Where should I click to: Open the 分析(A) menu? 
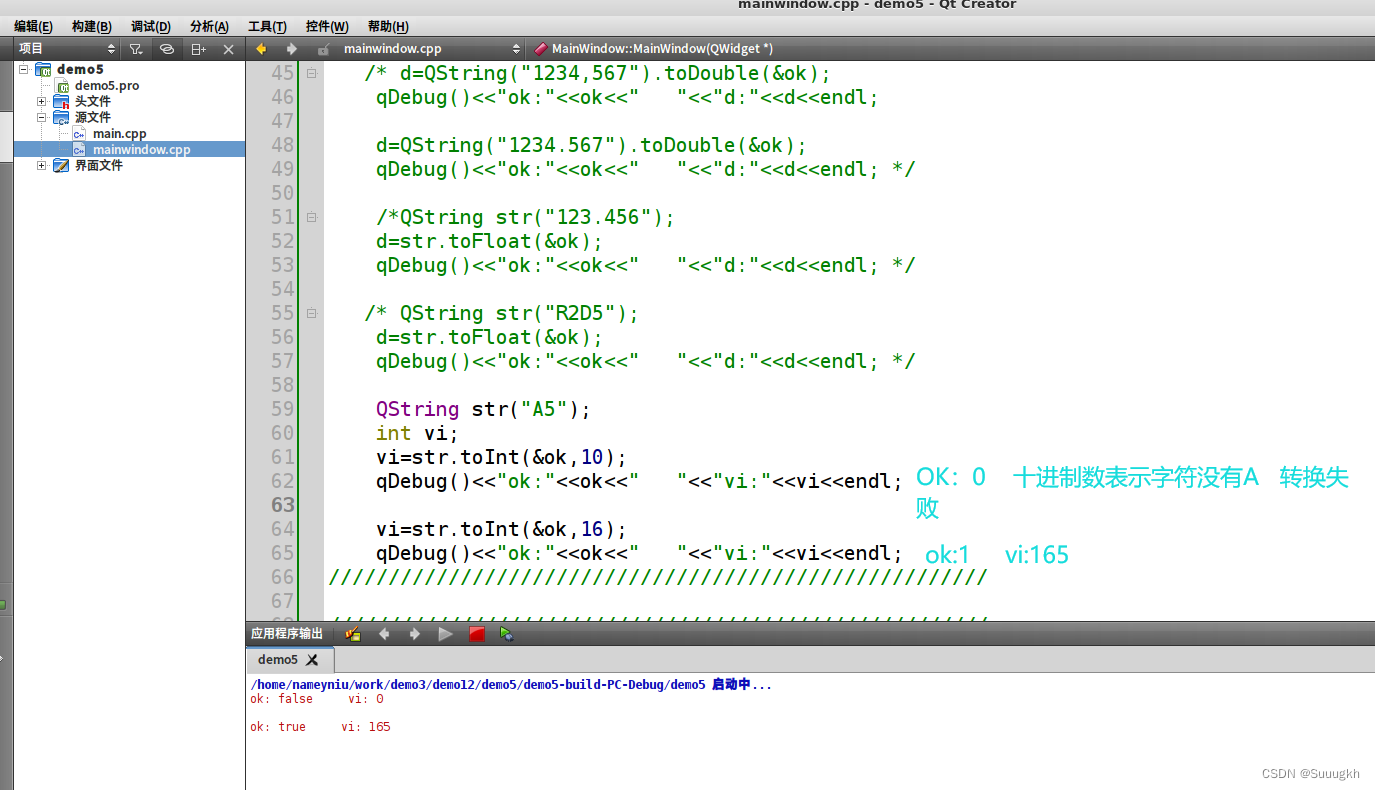point(209,26)
